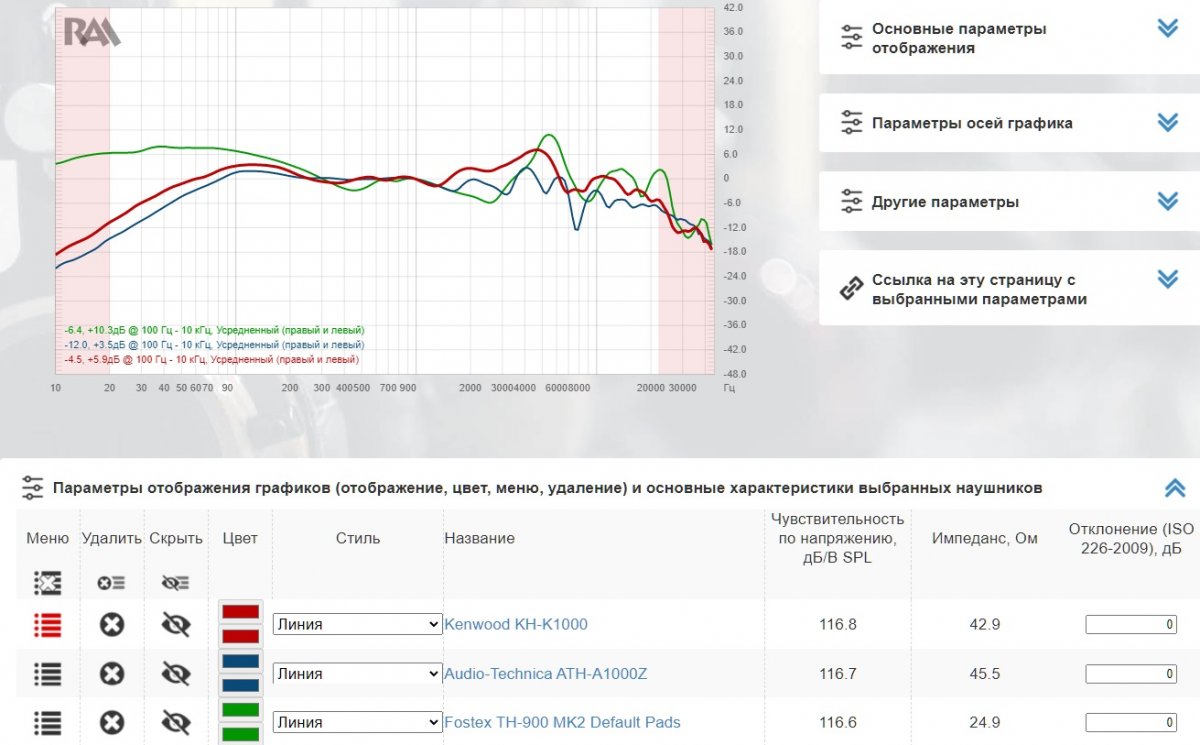Click the upper blue color swatch for Audio-Technica

[x=240, y=661]
